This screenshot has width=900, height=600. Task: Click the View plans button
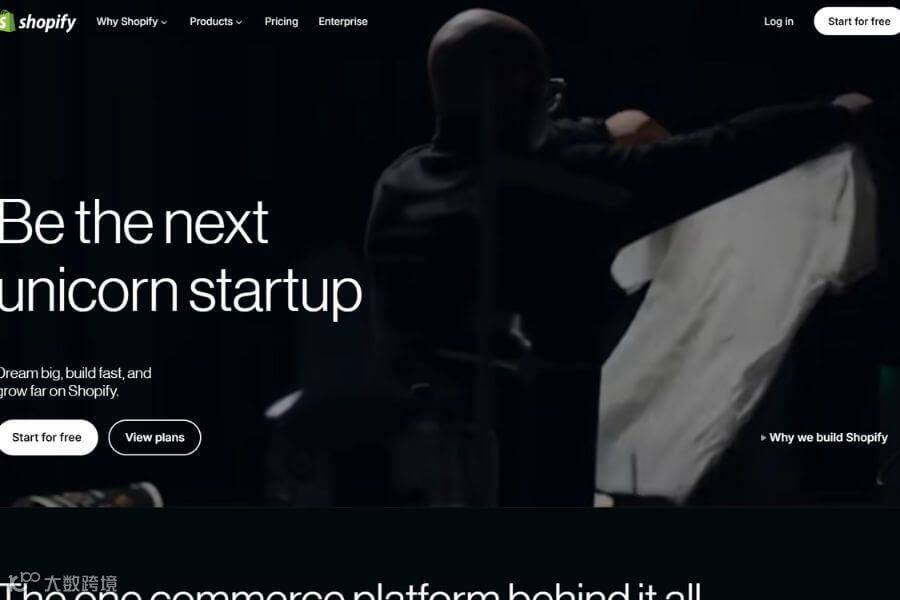click(x=154, y=438)
